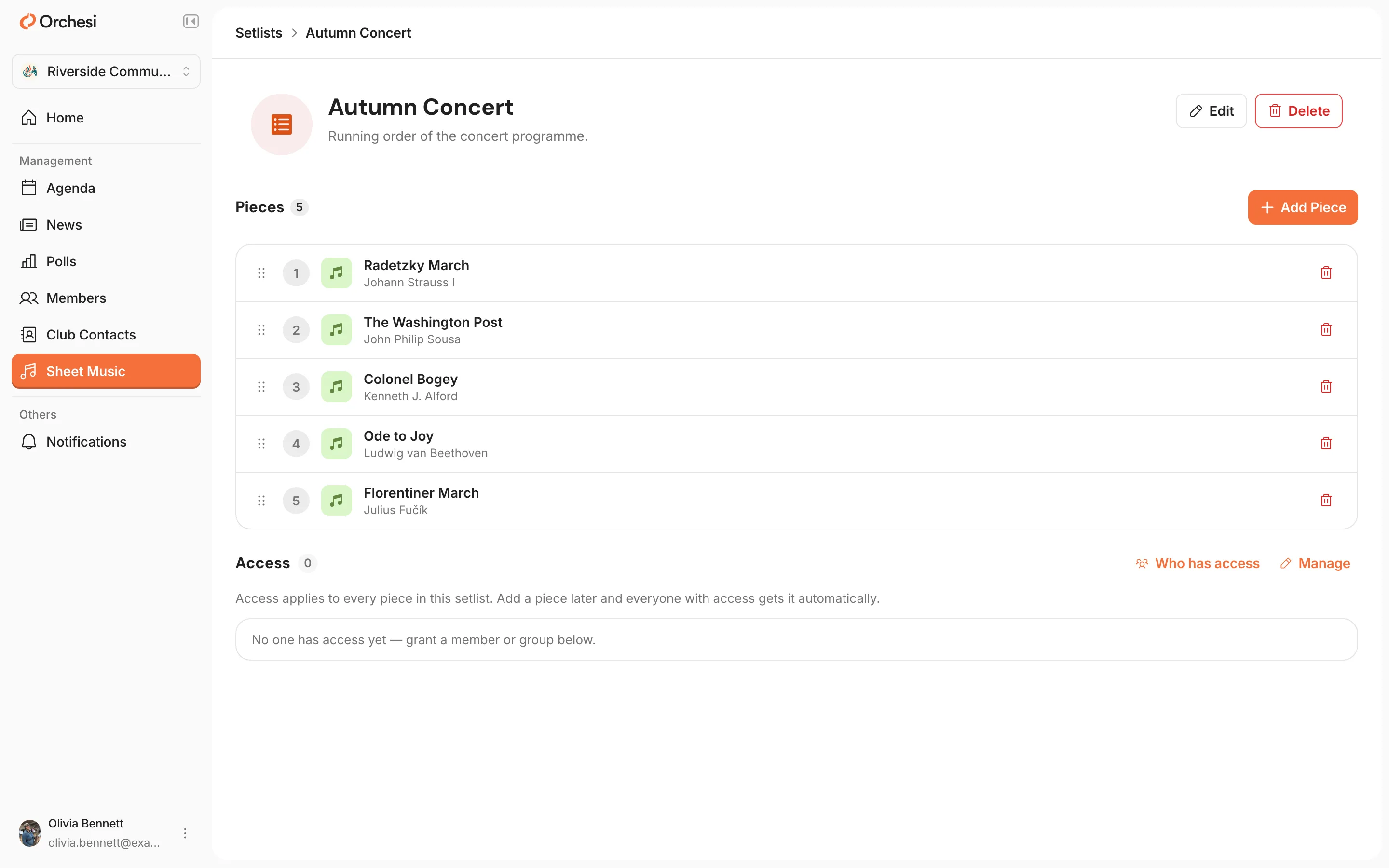The height and width of the screenshot is (868, 1389).
Task: Click the position number 3 badge
Action: [x=296, y=386]
